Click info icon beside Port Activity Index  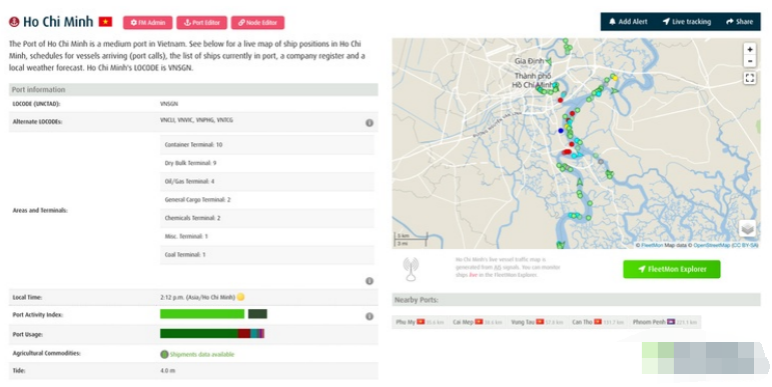pos(369,316)
